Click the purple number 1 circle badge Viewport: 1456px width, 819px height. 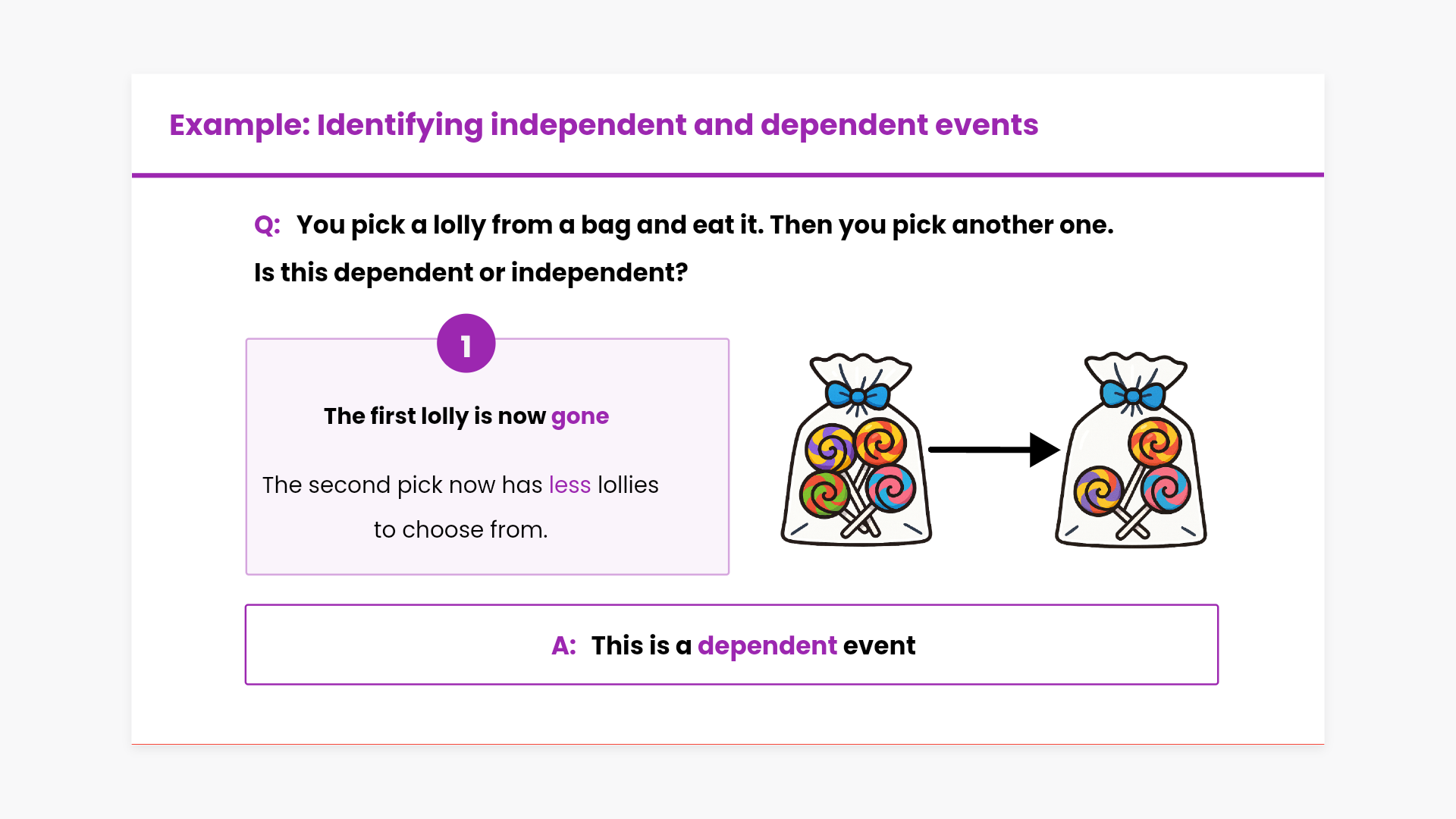(466, 344)
